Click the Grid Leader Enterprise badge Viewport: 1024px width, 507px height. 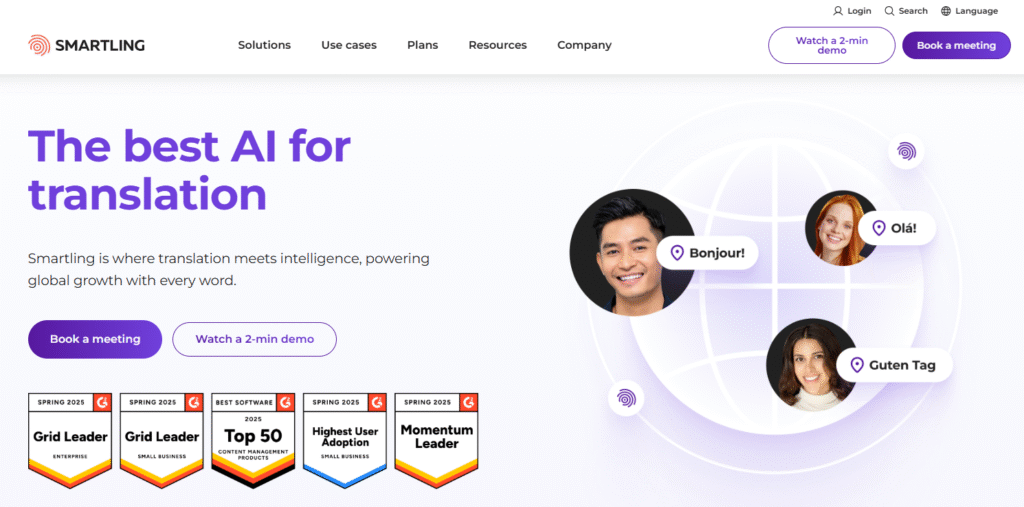pyautogui.click(x=70, y=440)
